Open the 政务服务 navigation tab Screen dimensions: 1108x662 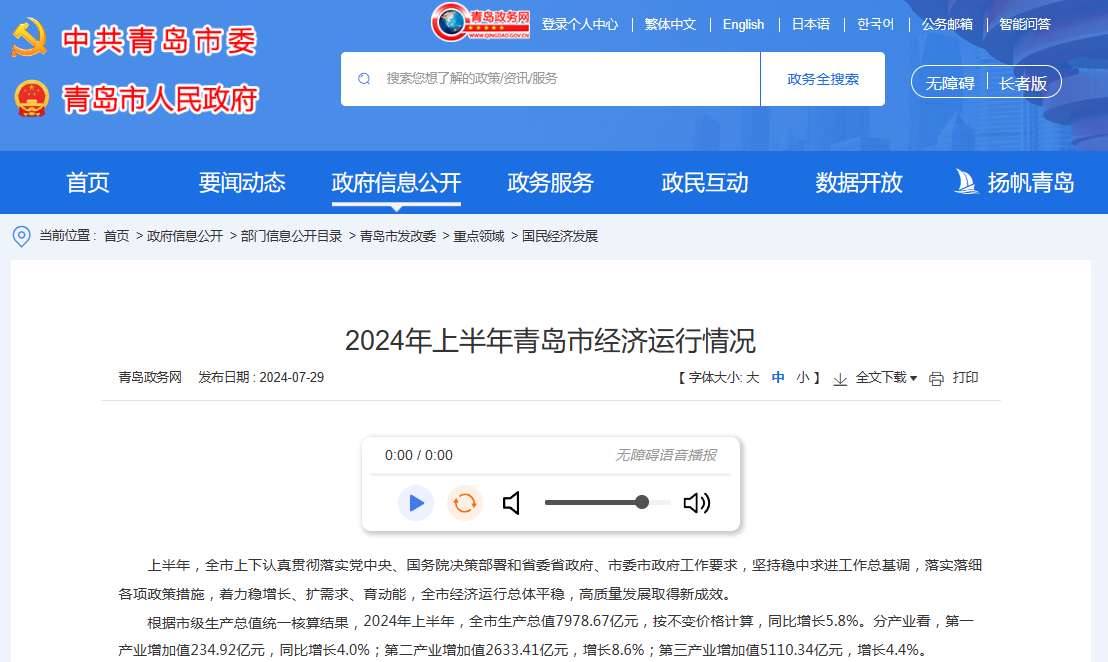click(x=550, y=182)
